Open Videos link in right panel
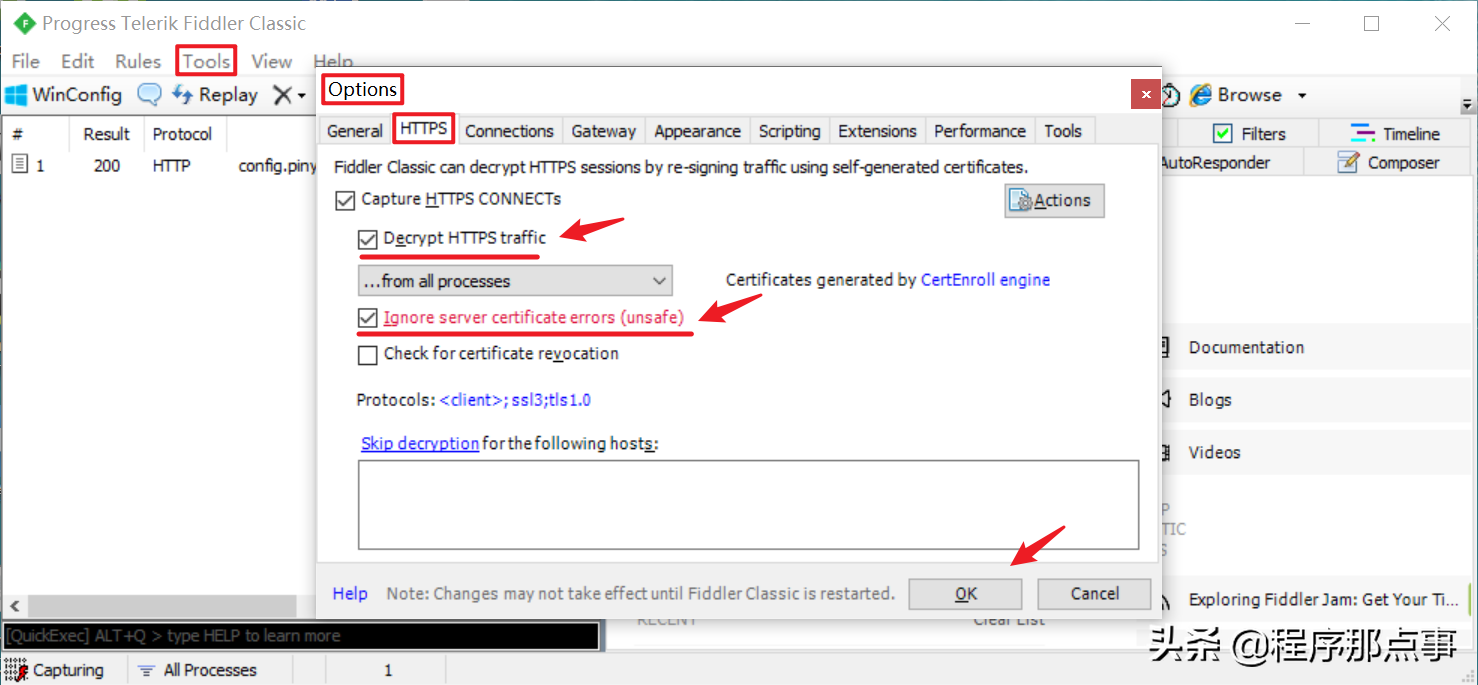1478x685 pixels. click(1214, 452)
